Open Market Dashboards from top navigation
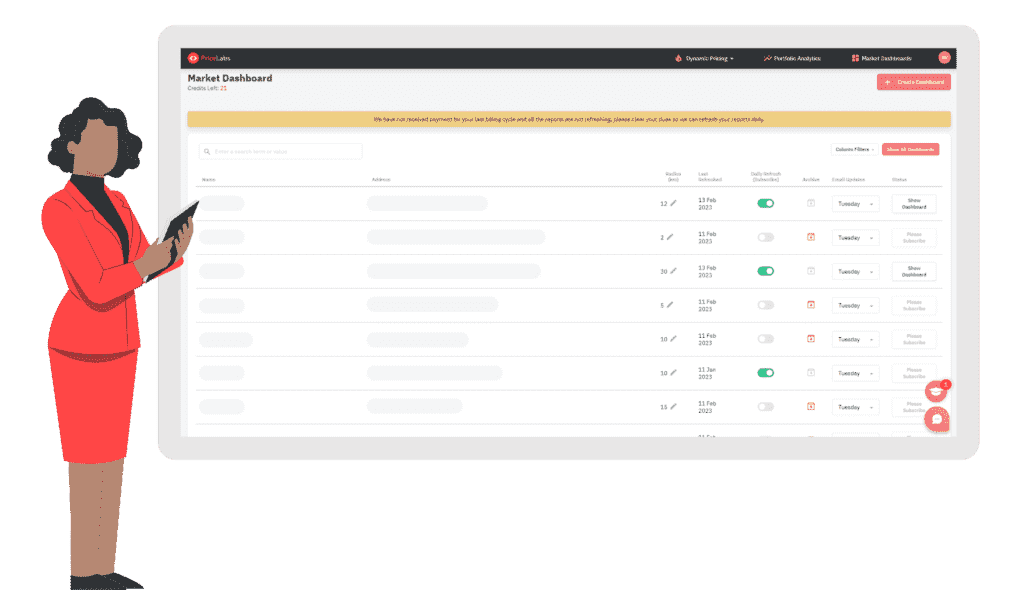This screenshot has height=590, width=1024. coord(881,58)
